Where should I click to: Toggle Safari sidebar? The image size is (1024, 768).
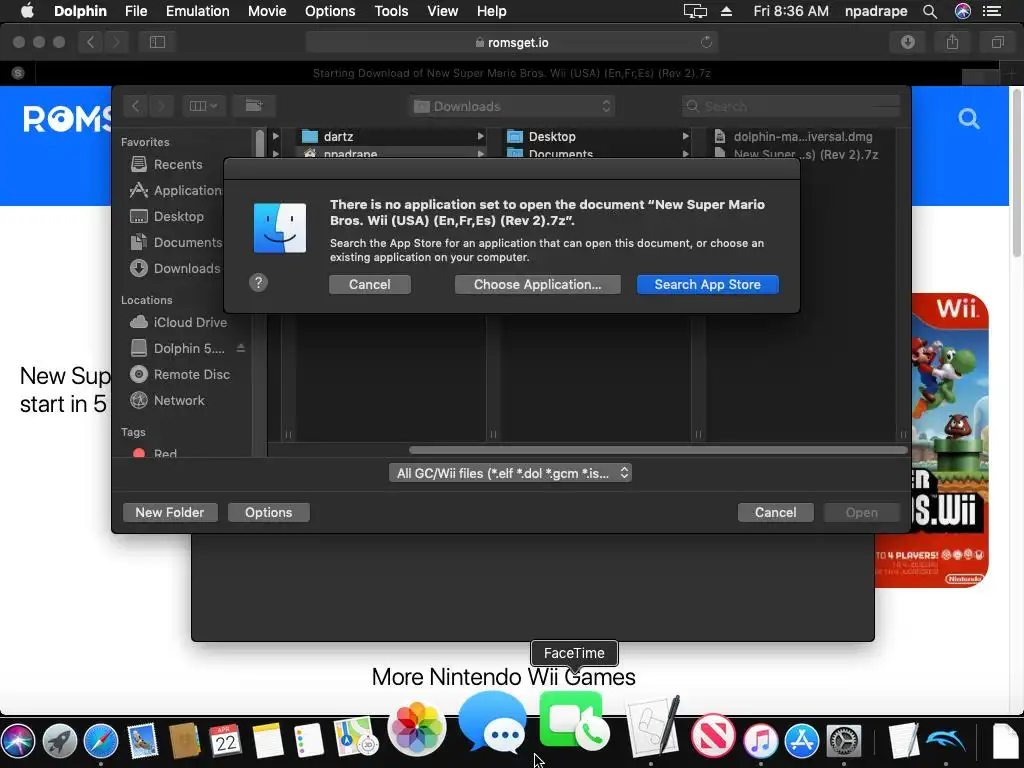point(157,42)
